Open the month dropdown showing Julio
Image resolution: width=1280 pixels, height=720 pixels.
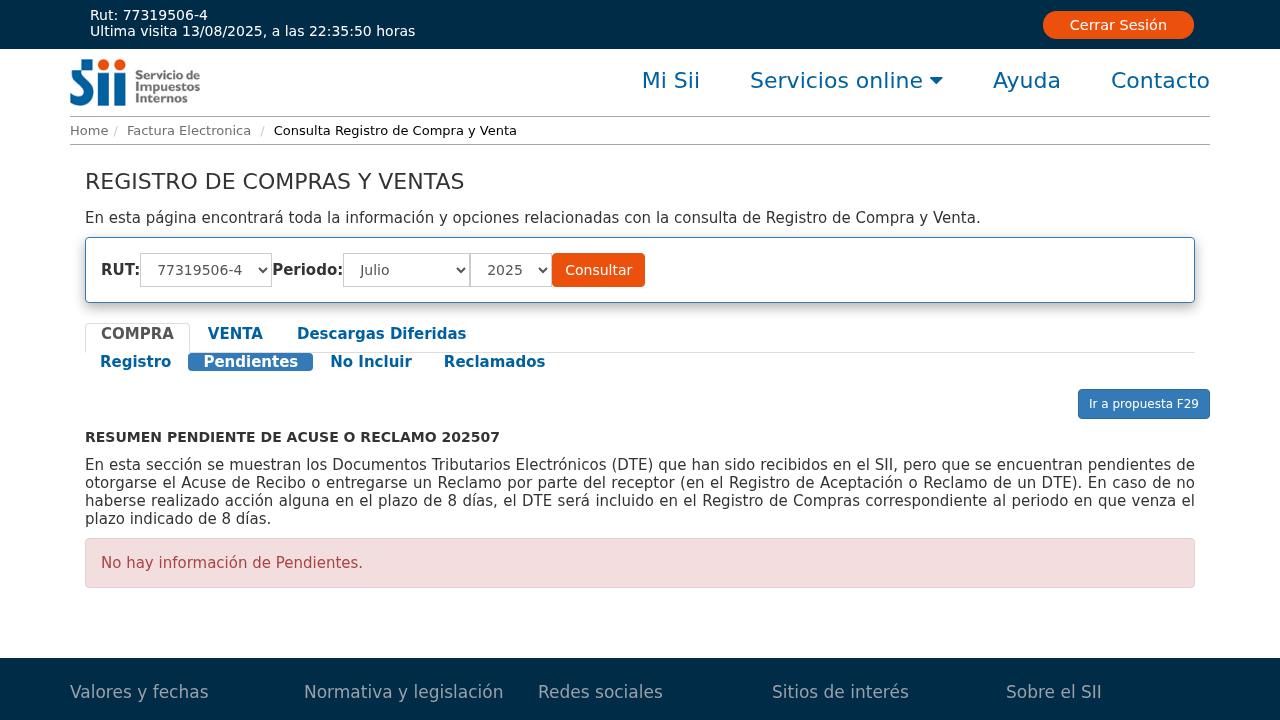406,270
